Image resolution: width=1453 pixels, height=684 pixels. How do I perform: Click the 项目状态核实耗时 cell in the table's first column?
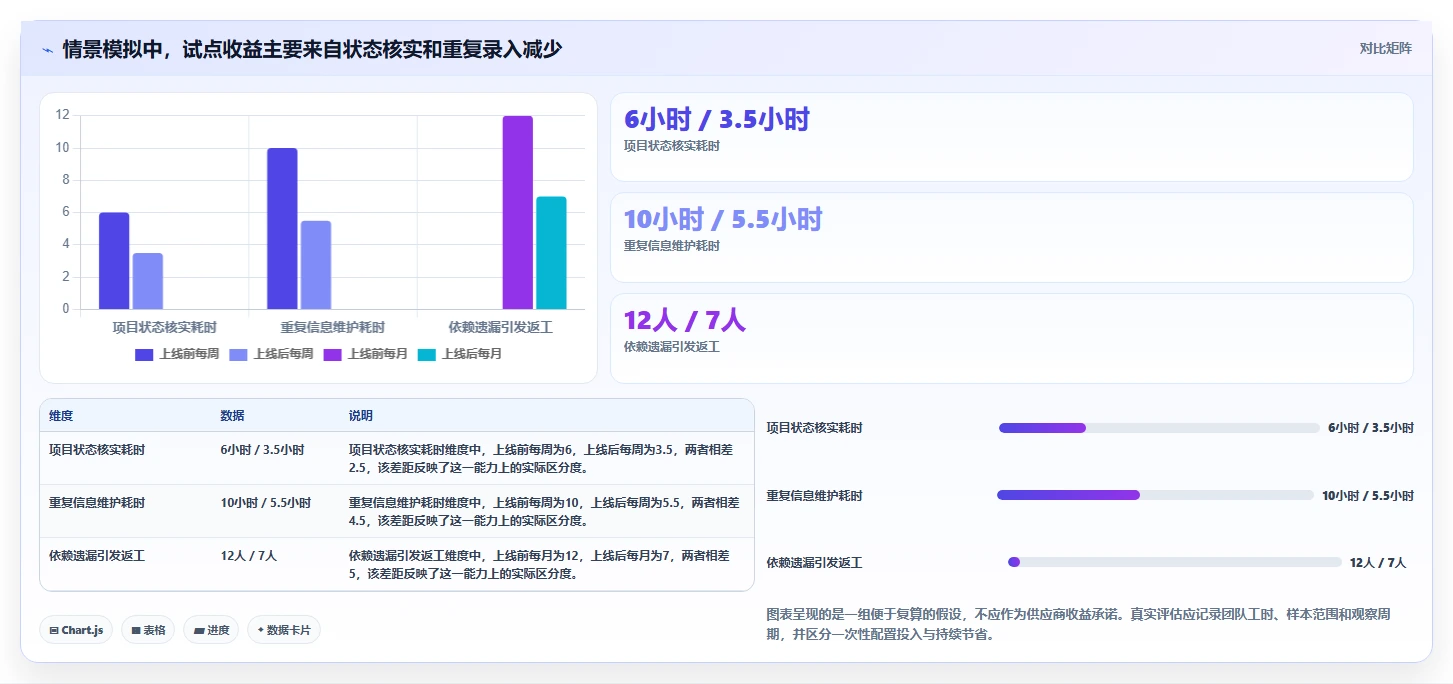tap(97, 450)
